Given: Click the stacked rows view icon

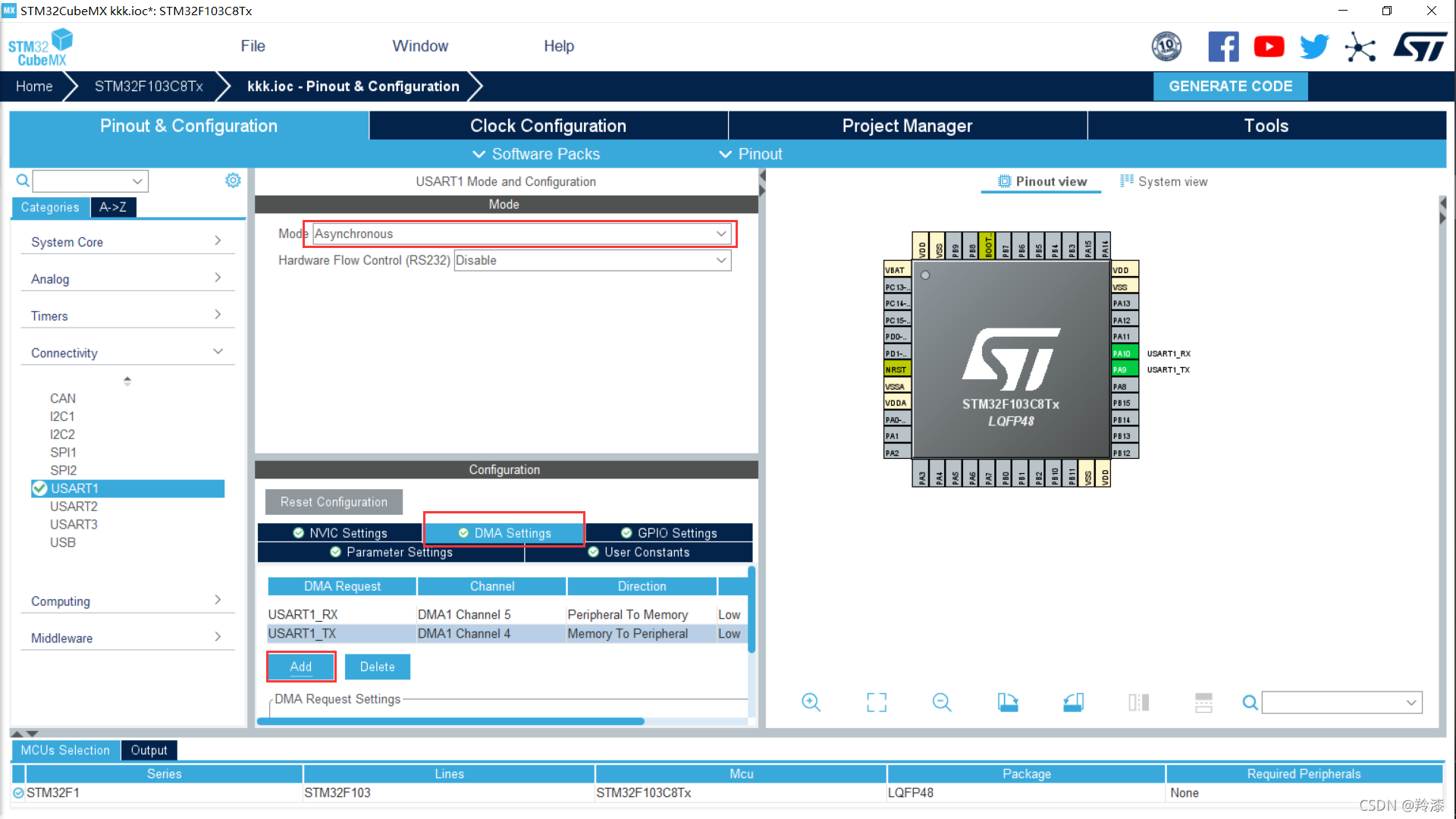Looking at the screenshot, I should [x=1203, y=702].
